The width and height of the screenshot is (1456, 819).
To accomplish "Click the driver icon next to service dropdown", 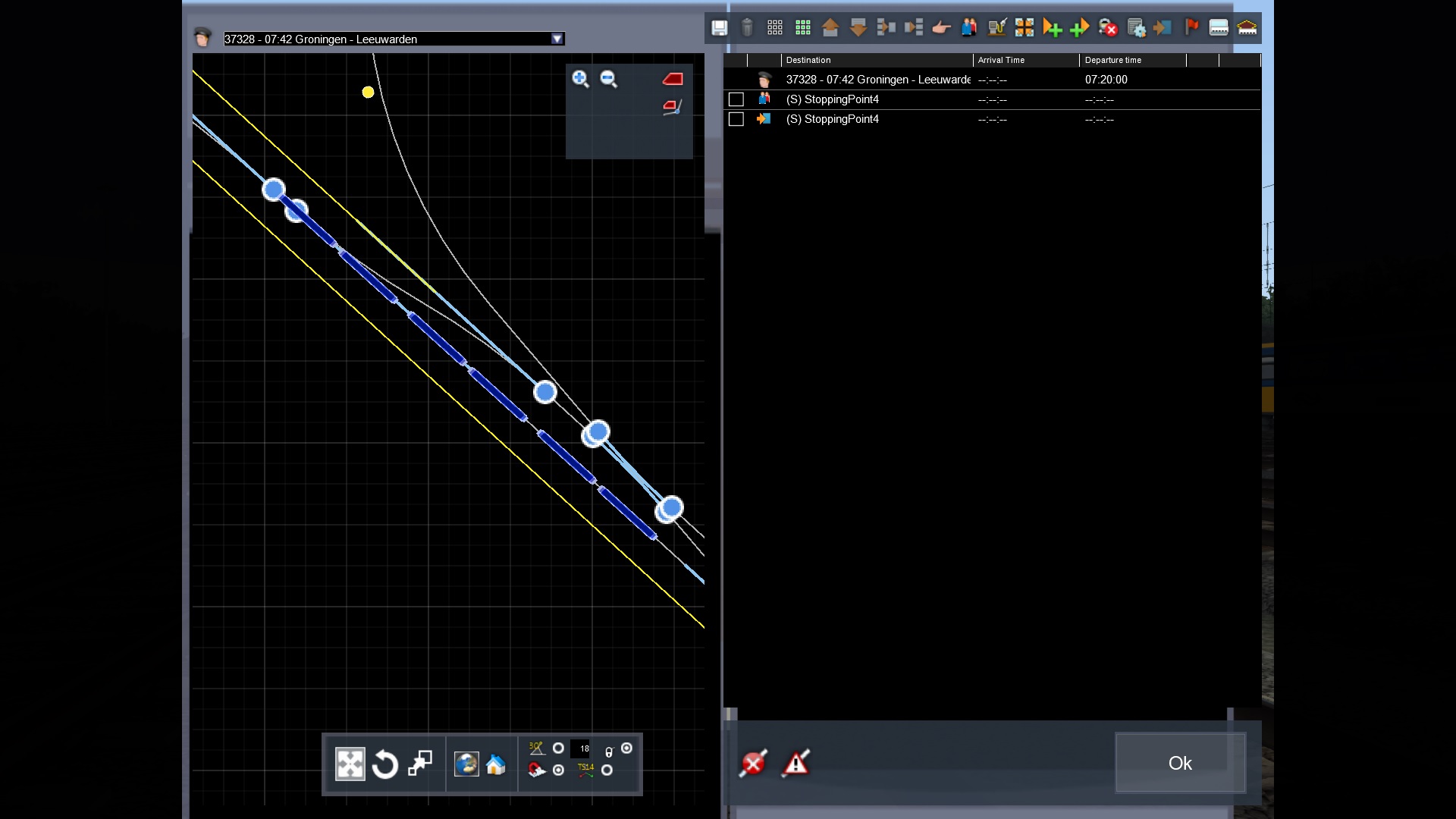I will coord(202,37).
